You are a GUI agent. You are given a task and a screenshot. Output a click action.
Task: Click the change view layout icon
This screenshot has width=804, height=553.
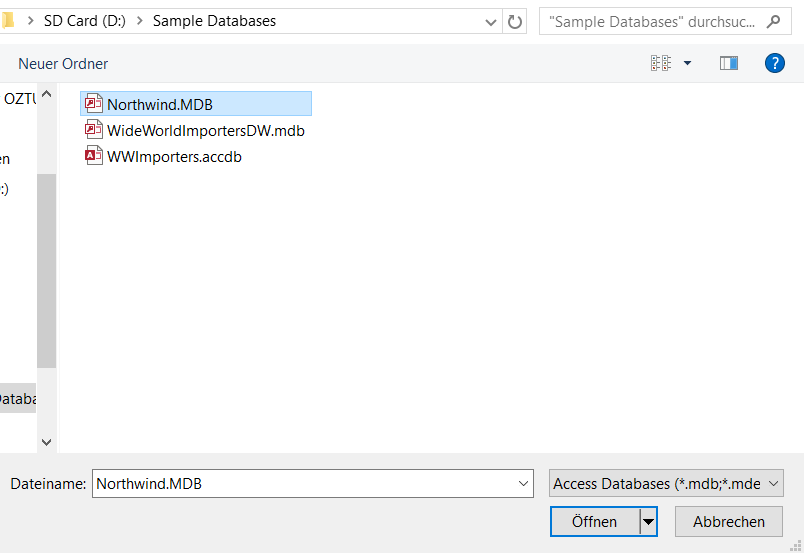click(661, 63)
